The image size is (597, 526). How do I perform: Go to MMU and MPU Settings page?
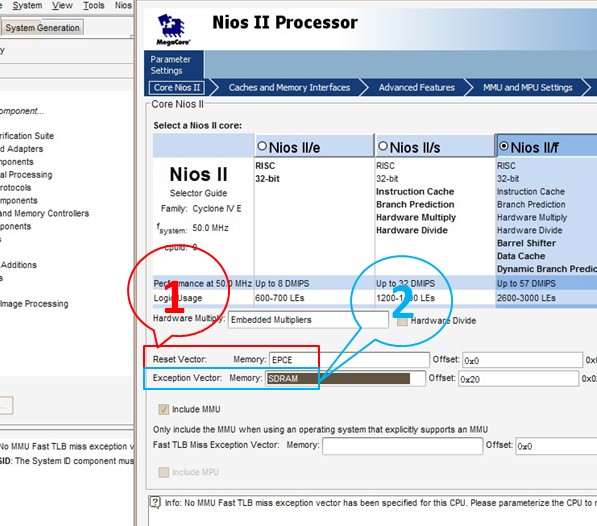pos(528,88)
